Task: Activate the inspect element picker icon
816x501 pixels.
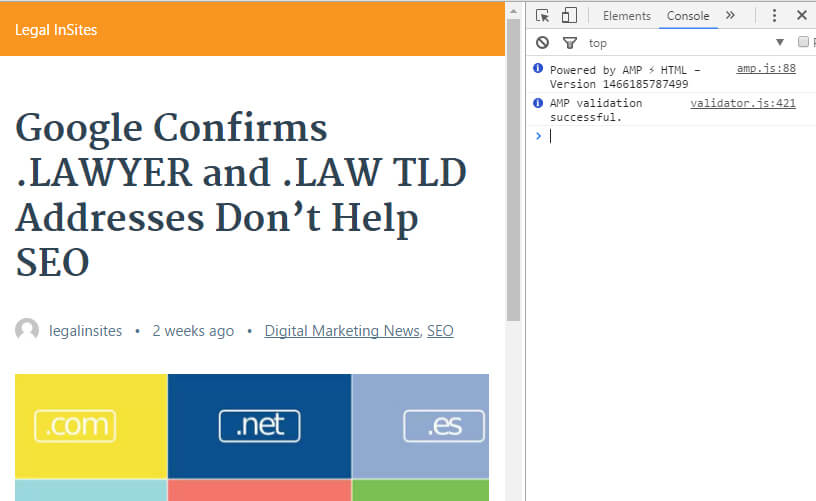Action: [542, 16]
